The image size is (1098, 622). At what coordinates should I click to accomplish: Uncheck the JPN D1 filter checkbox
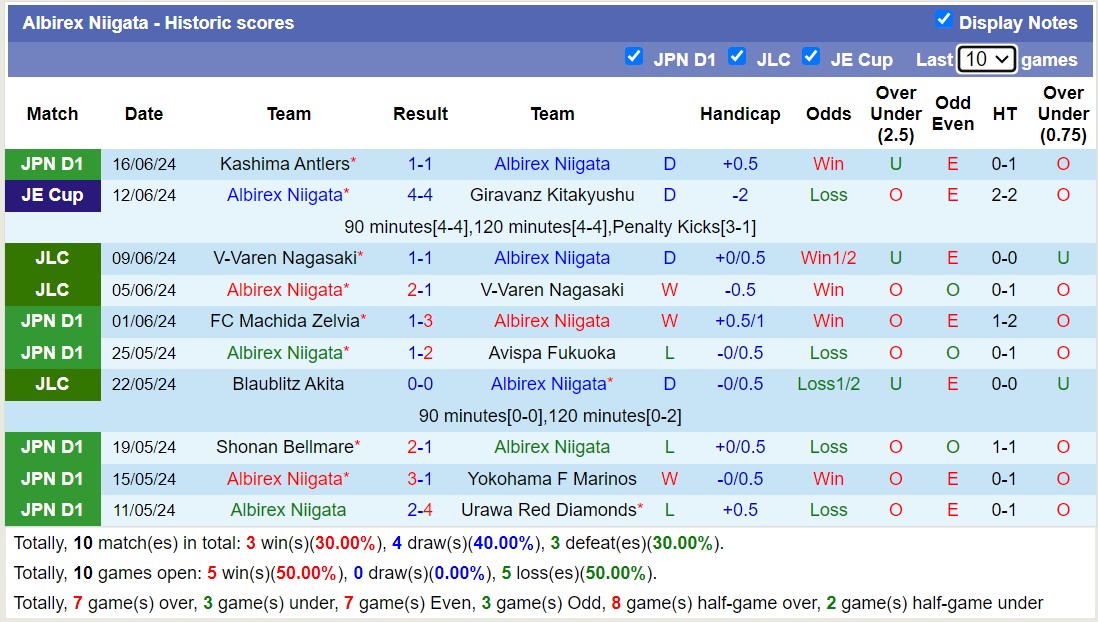click(x=634, y=57)
